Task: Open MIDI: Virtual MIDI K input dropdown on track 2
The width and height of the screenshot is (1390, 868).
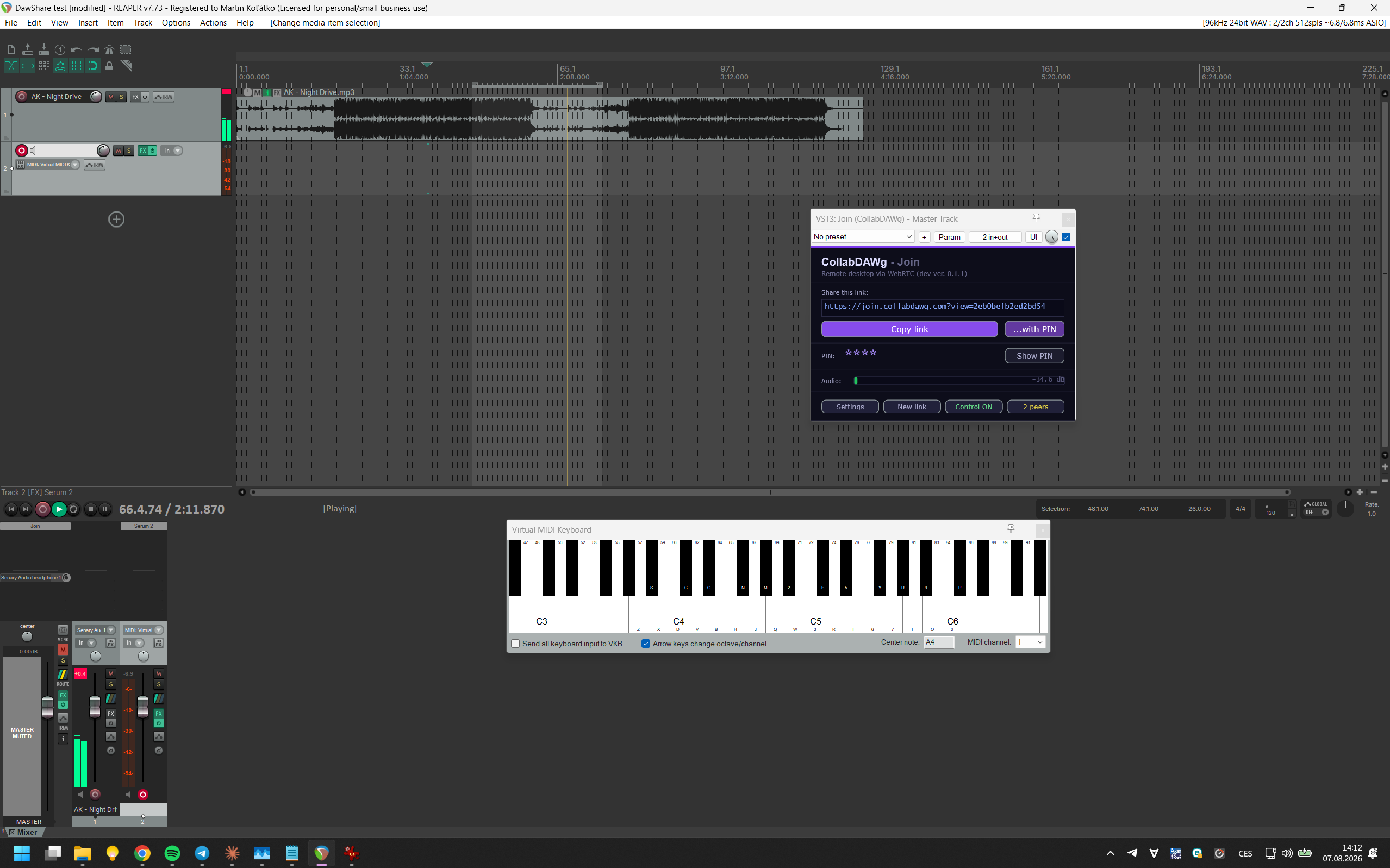Action: pos(53,165)
